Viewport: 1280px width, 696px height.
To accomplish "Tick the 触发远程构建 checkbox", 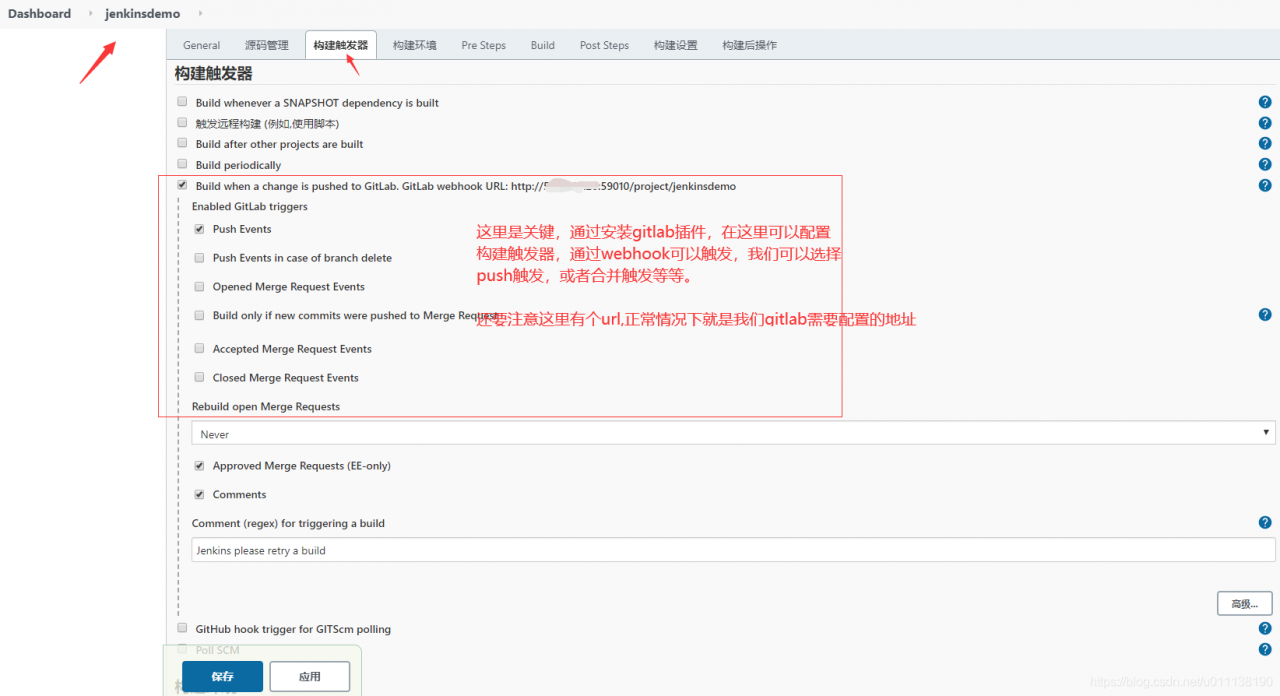I will coord(182,122).
